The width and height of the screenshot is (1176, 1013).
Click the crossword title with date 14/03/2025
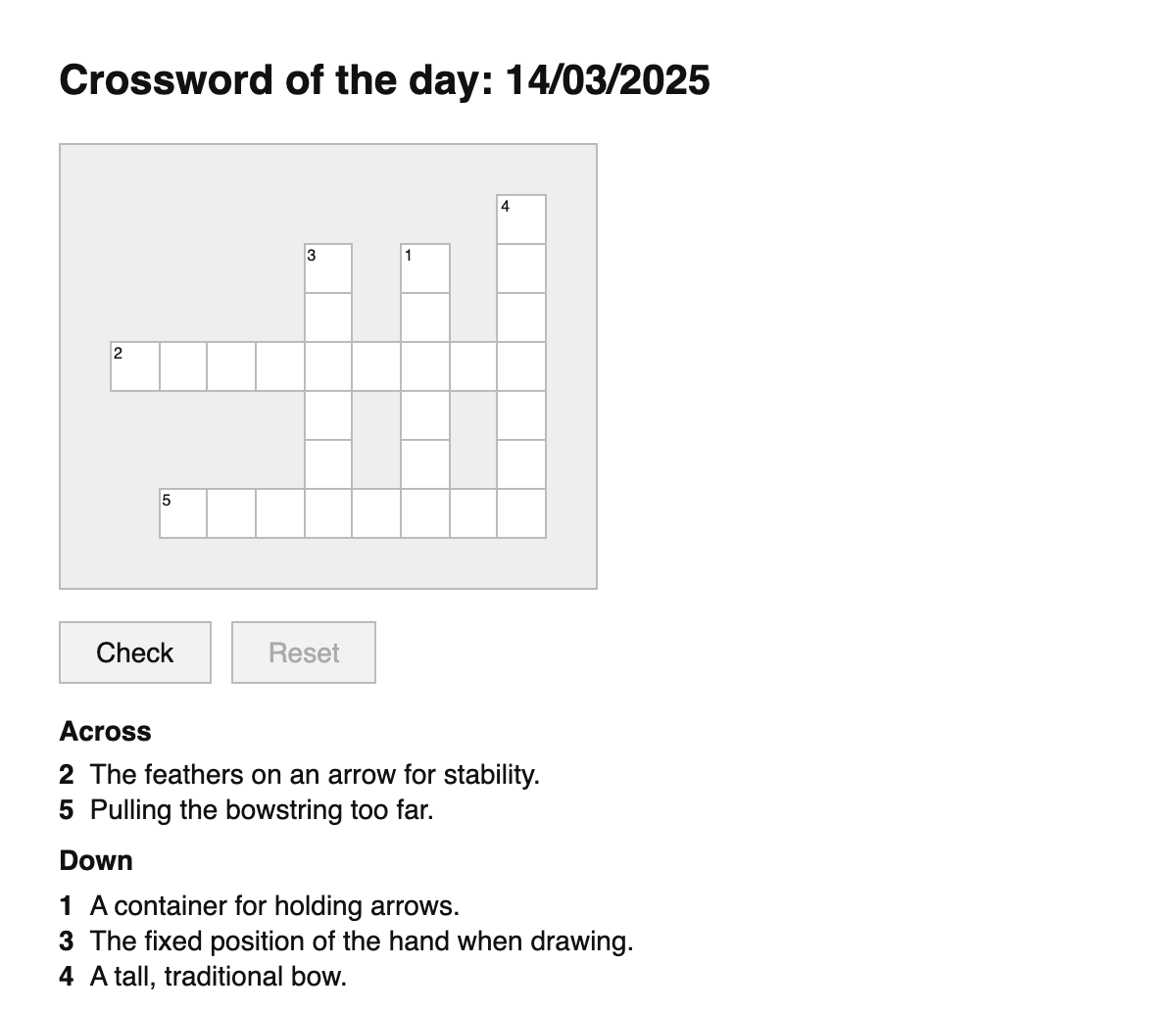384,79
